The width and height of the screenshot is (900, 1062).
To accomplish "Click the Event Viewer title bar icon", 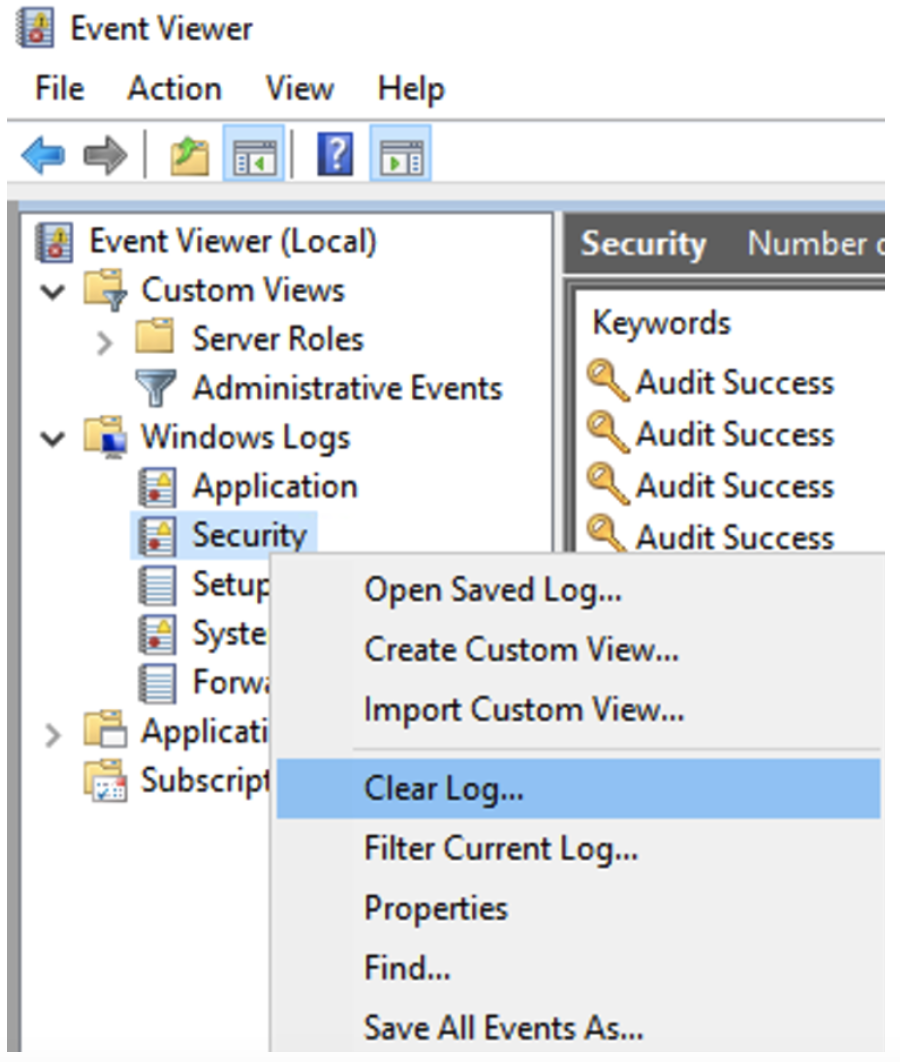I will [x=35, y=28].
